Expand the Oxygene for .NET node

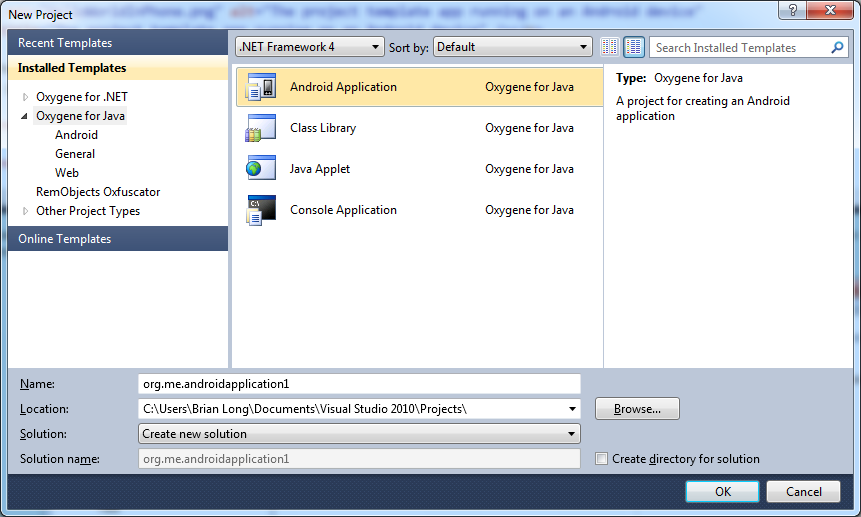tap(25, 97)
